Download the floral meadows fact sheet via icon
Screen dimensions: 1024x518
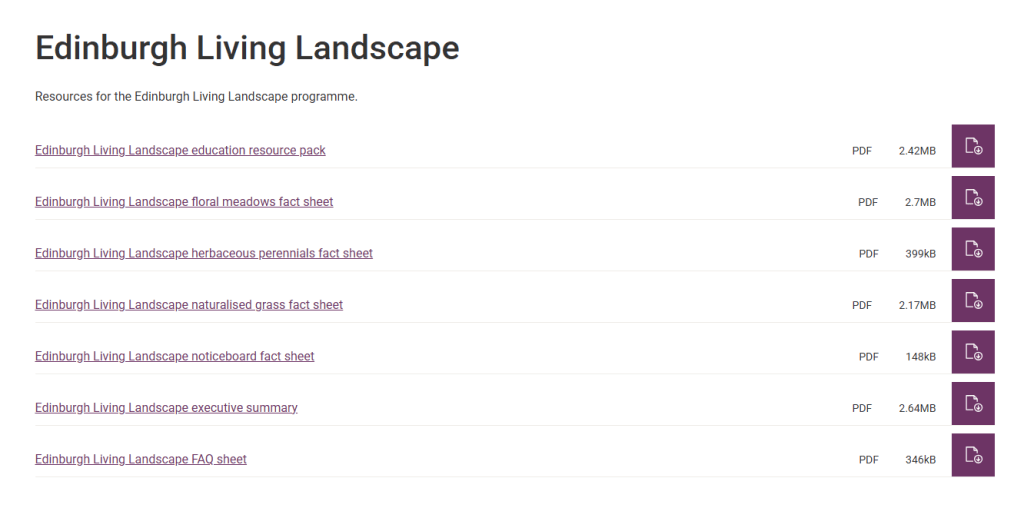[972, 197]
